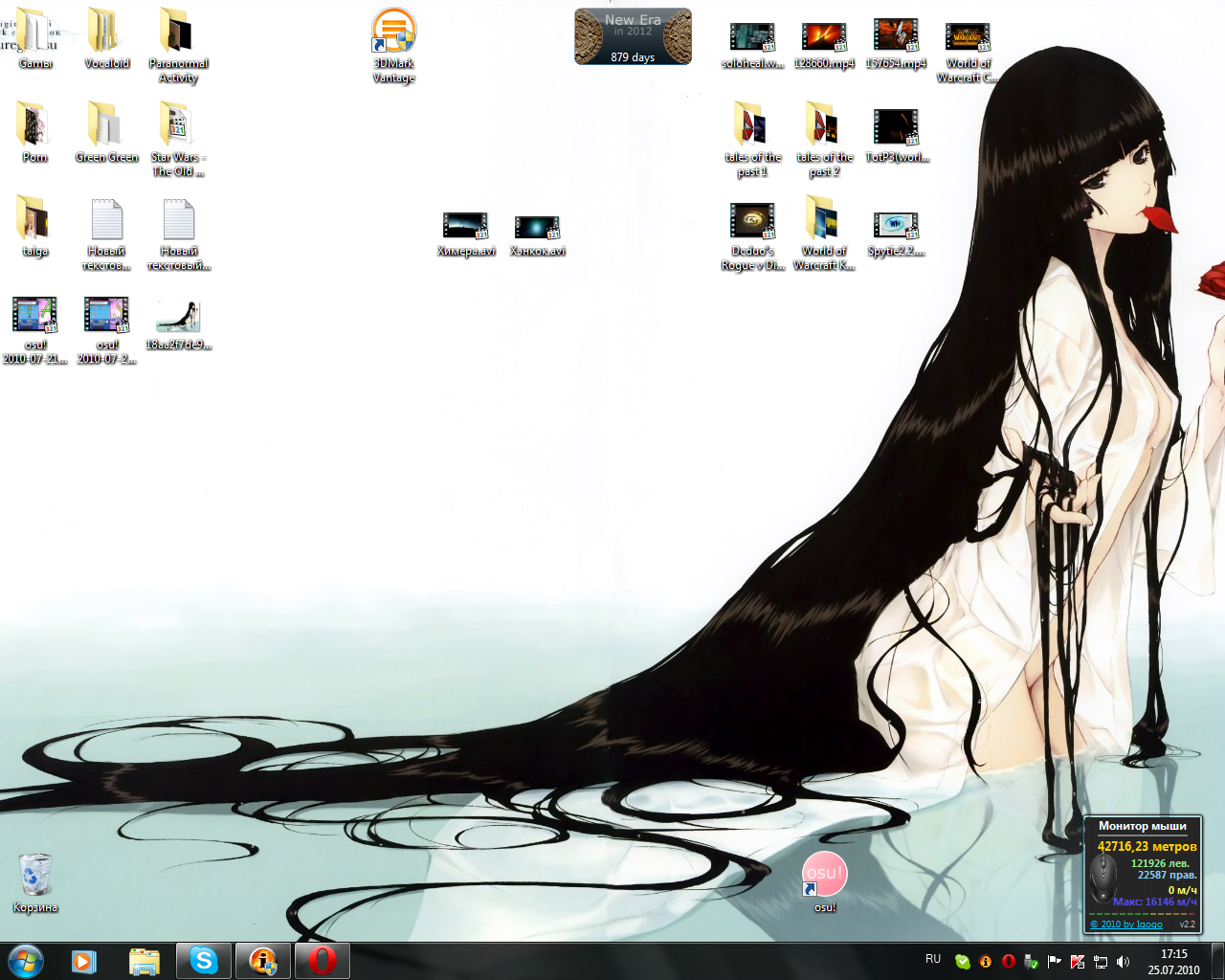Open the tales of the past 1 folder

click(x=752, y=126)
